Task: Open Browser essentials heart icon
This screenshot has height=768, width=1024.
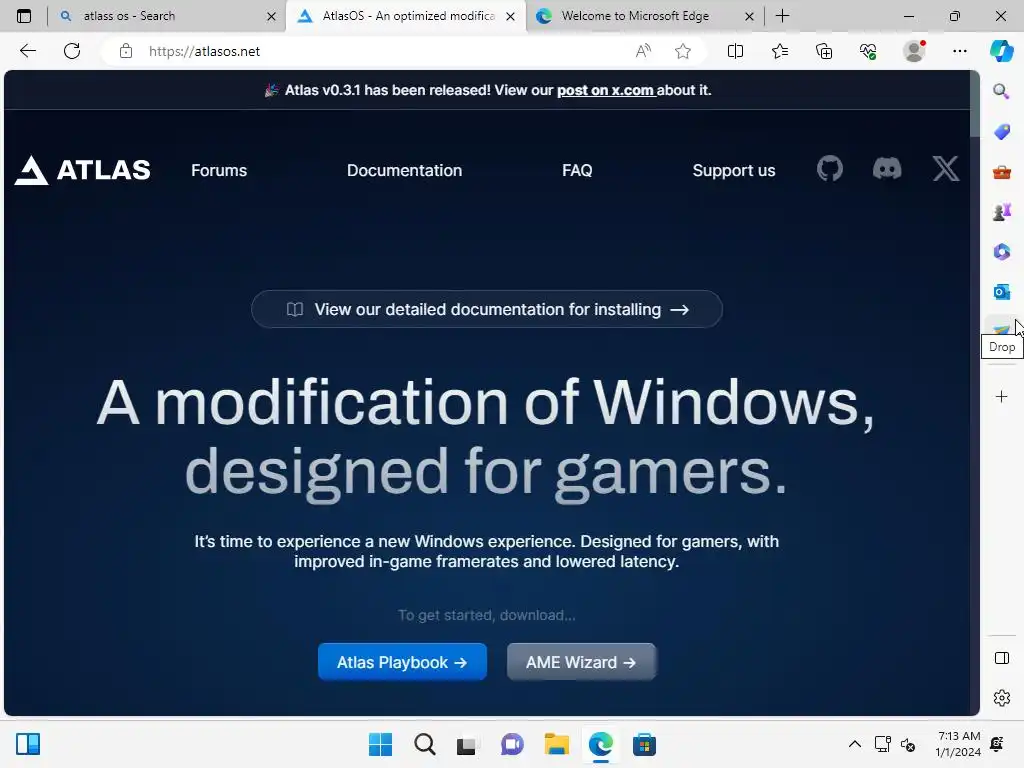Action: tap(868, 51)
